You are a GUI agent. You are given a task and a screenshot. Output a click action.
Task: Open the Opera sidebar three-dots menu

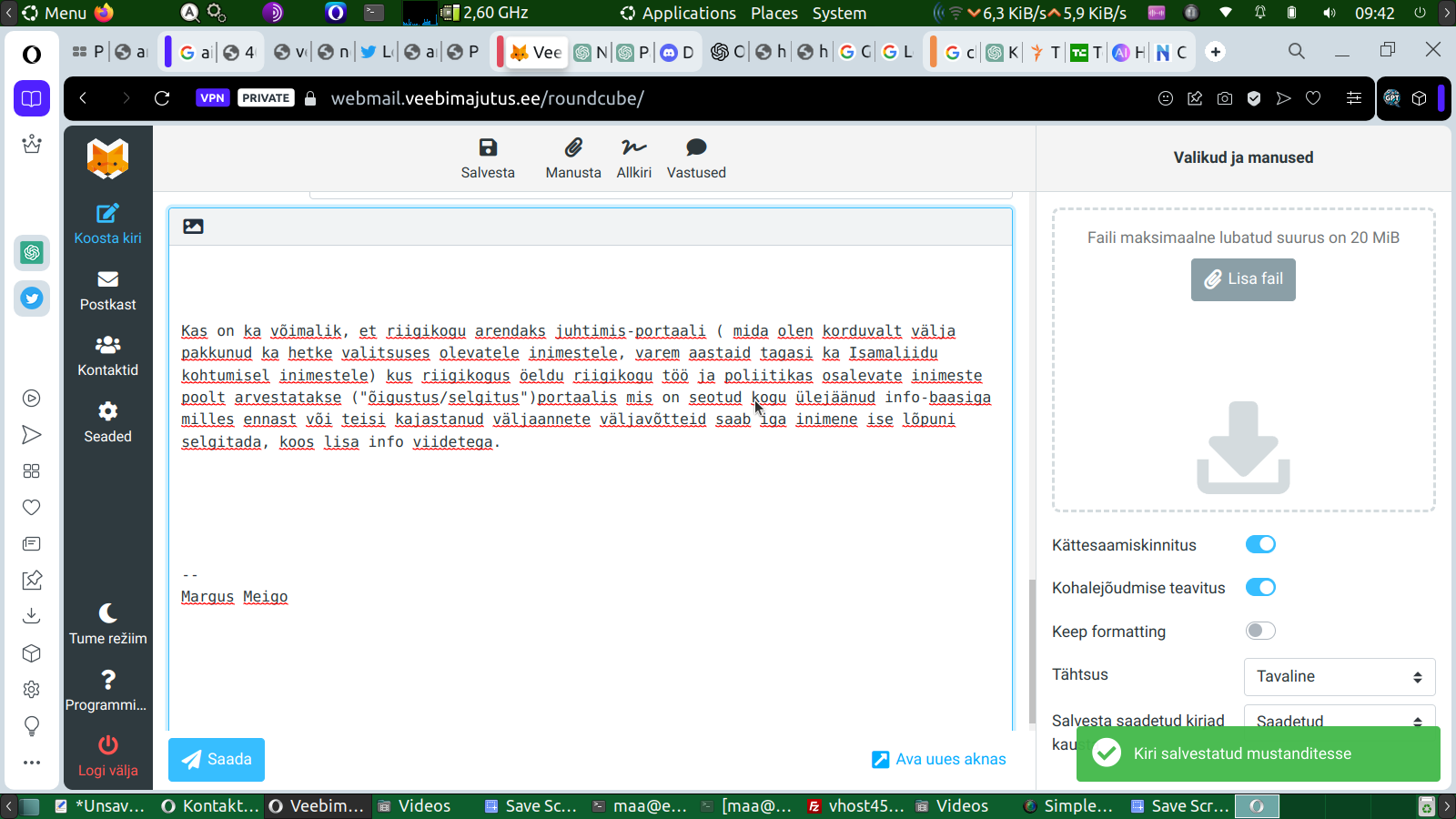32,763
